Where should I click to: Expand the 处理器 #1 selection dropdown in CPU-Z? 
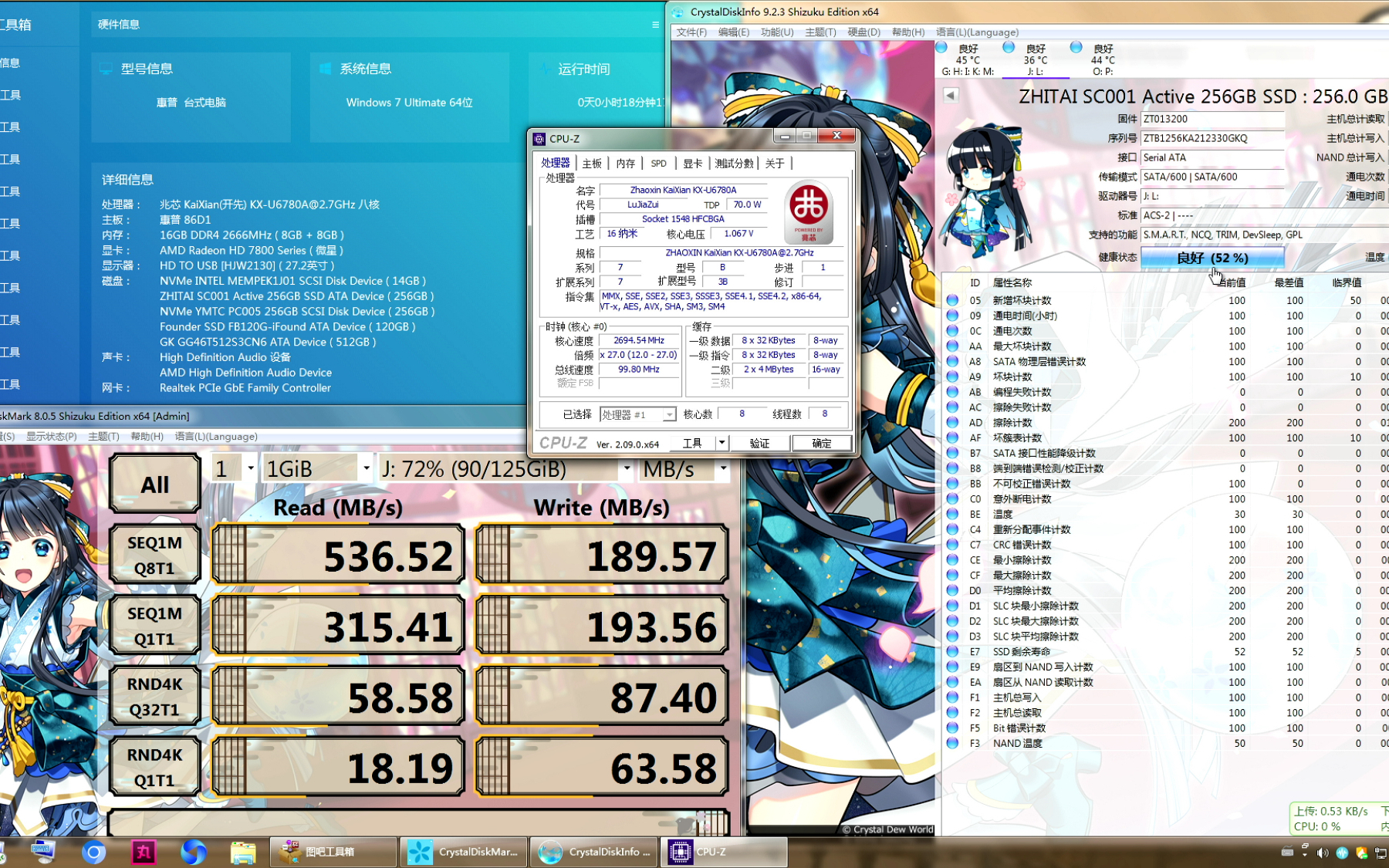pos(668,415)
